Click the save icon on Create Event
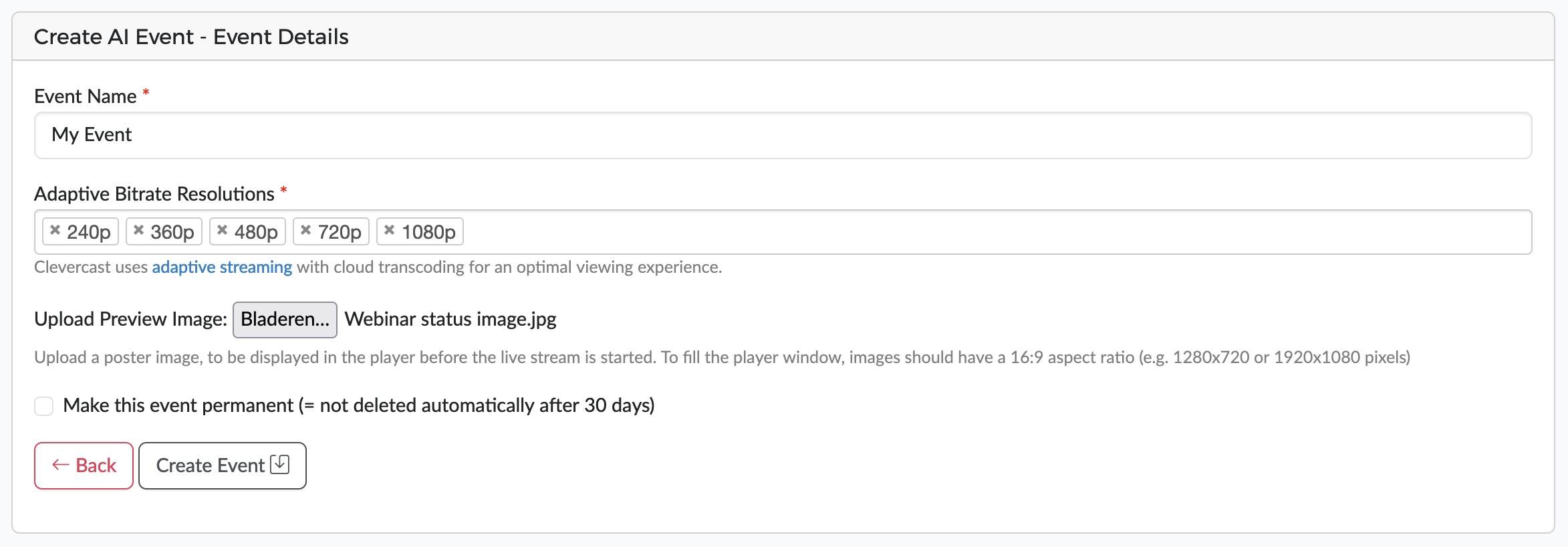This screenshot has height=547, width=1568. pos(280,464)
